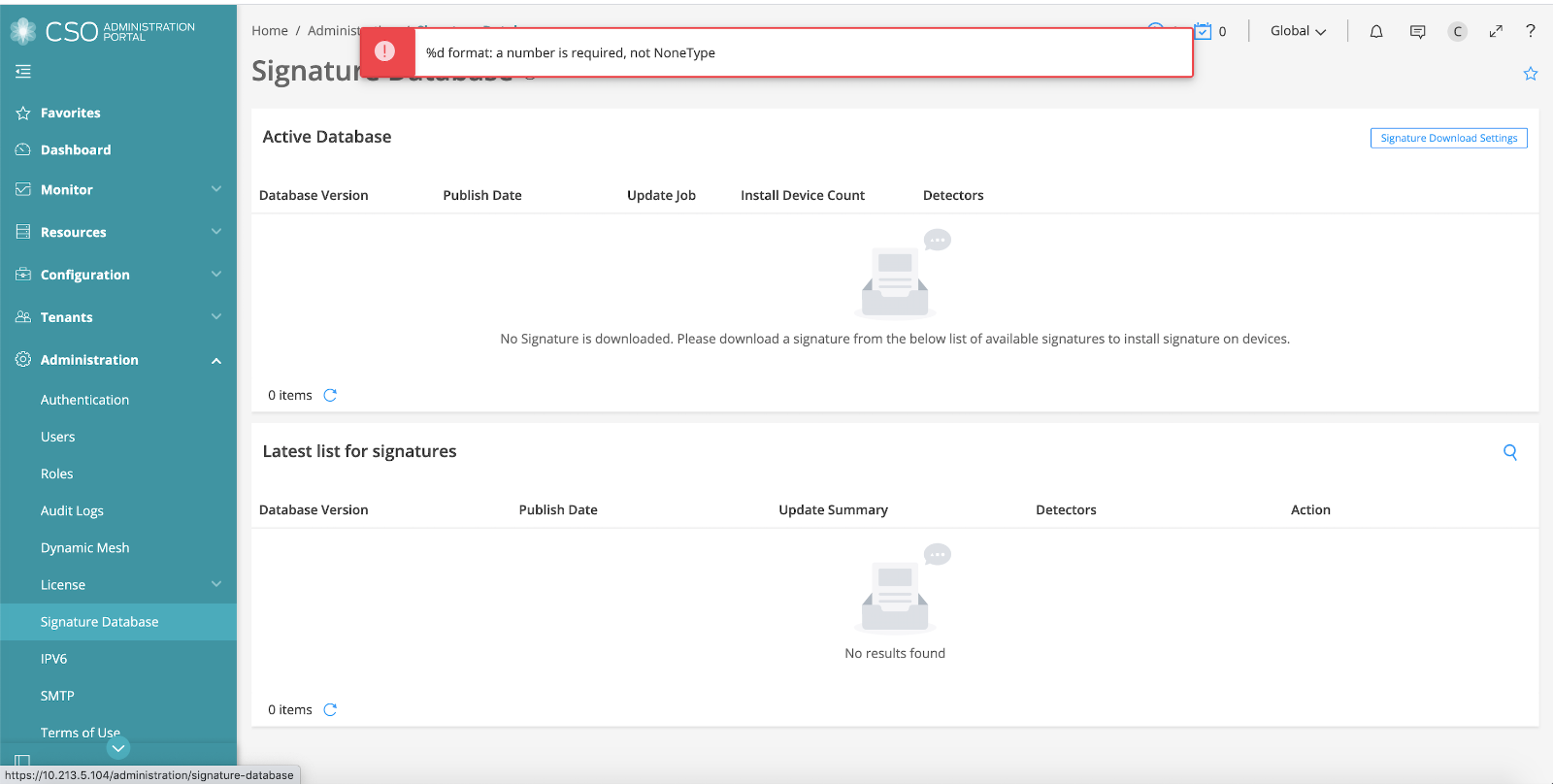Collapse the sidebar using the menu-fold icon
Image resolution: width=1553 pixels, height=784 pixels.
coord(23,71)
